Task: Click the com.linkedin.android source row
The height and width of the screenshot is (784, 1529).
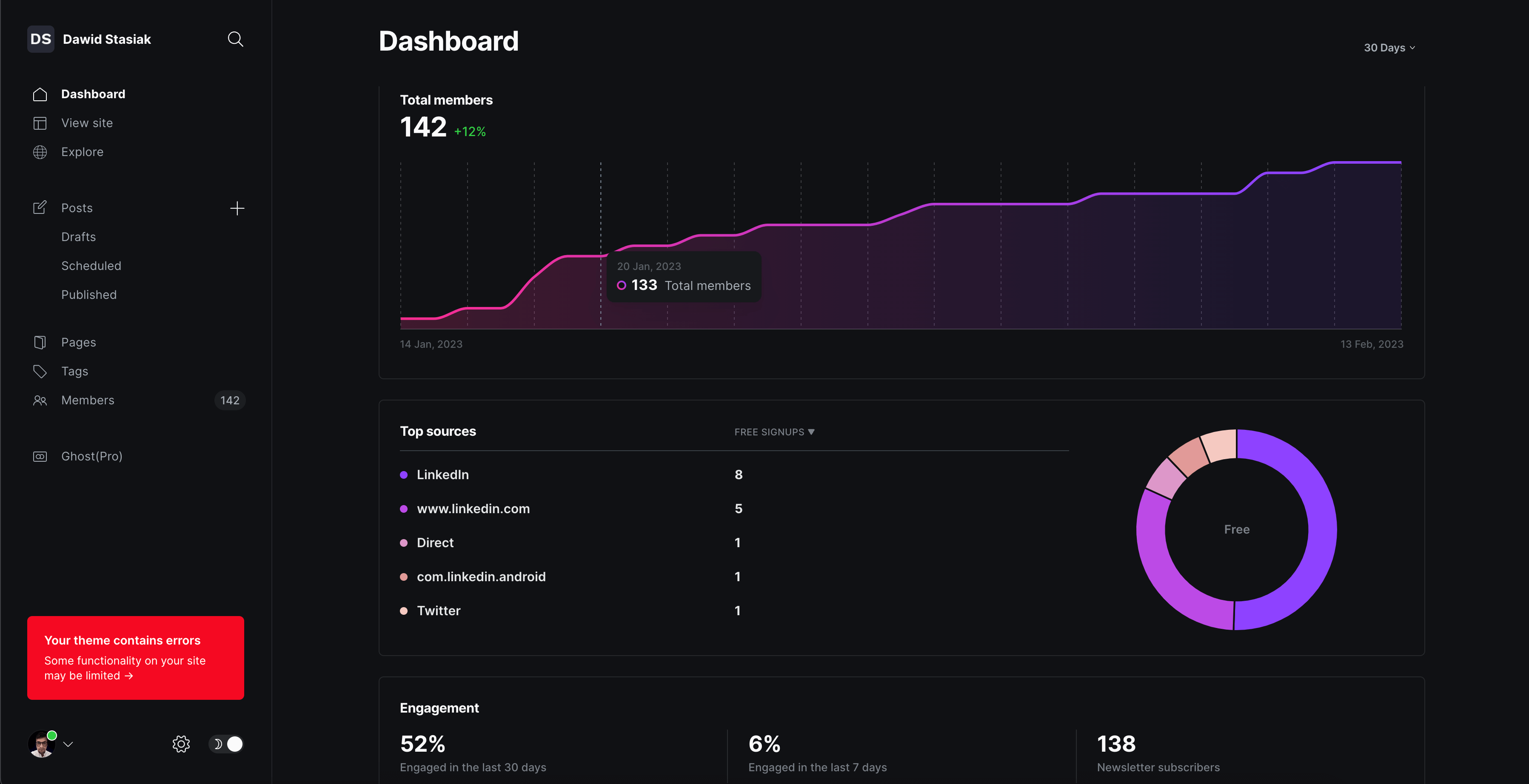Action: [x=734, y=577]
